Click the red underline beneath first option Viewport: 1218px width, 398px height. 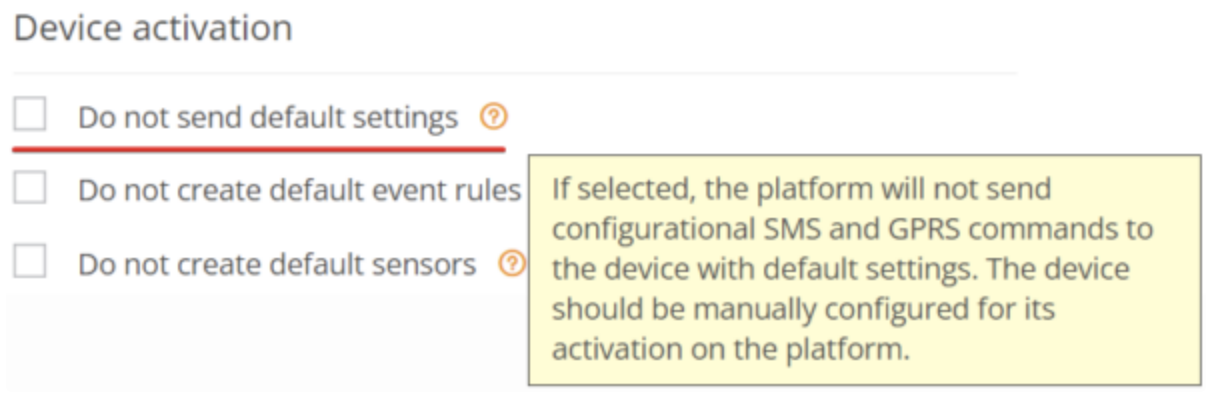(259, 148)
